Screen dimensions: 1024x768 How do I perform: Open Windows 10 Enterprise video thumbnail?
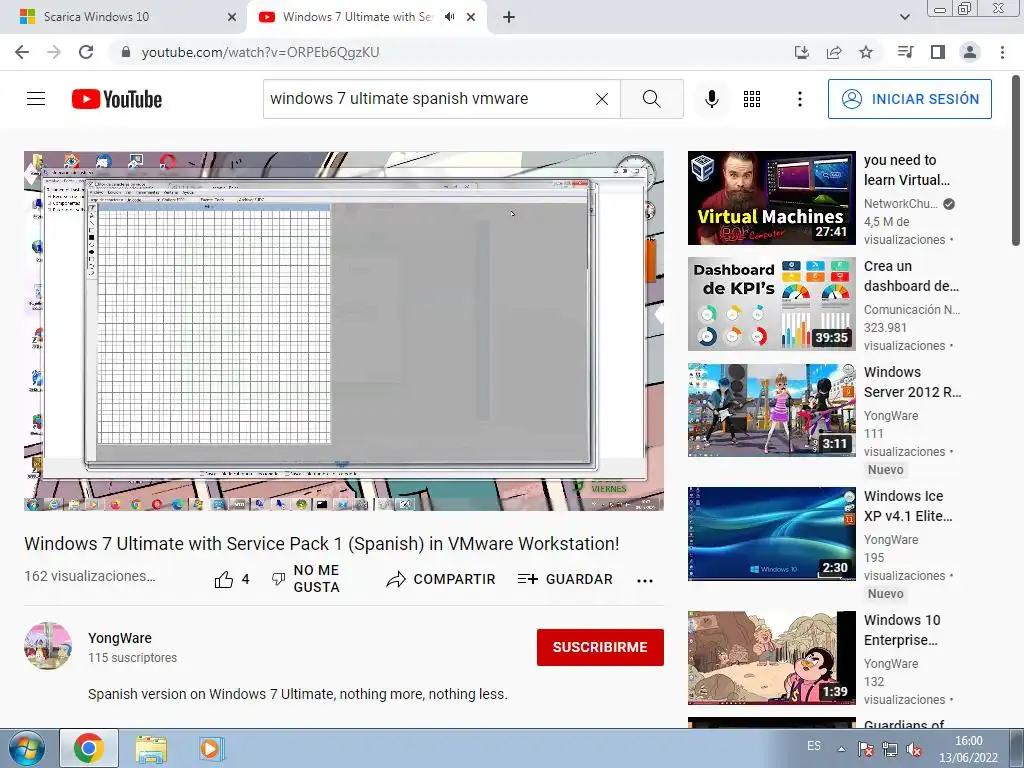[x=771, y=658]
